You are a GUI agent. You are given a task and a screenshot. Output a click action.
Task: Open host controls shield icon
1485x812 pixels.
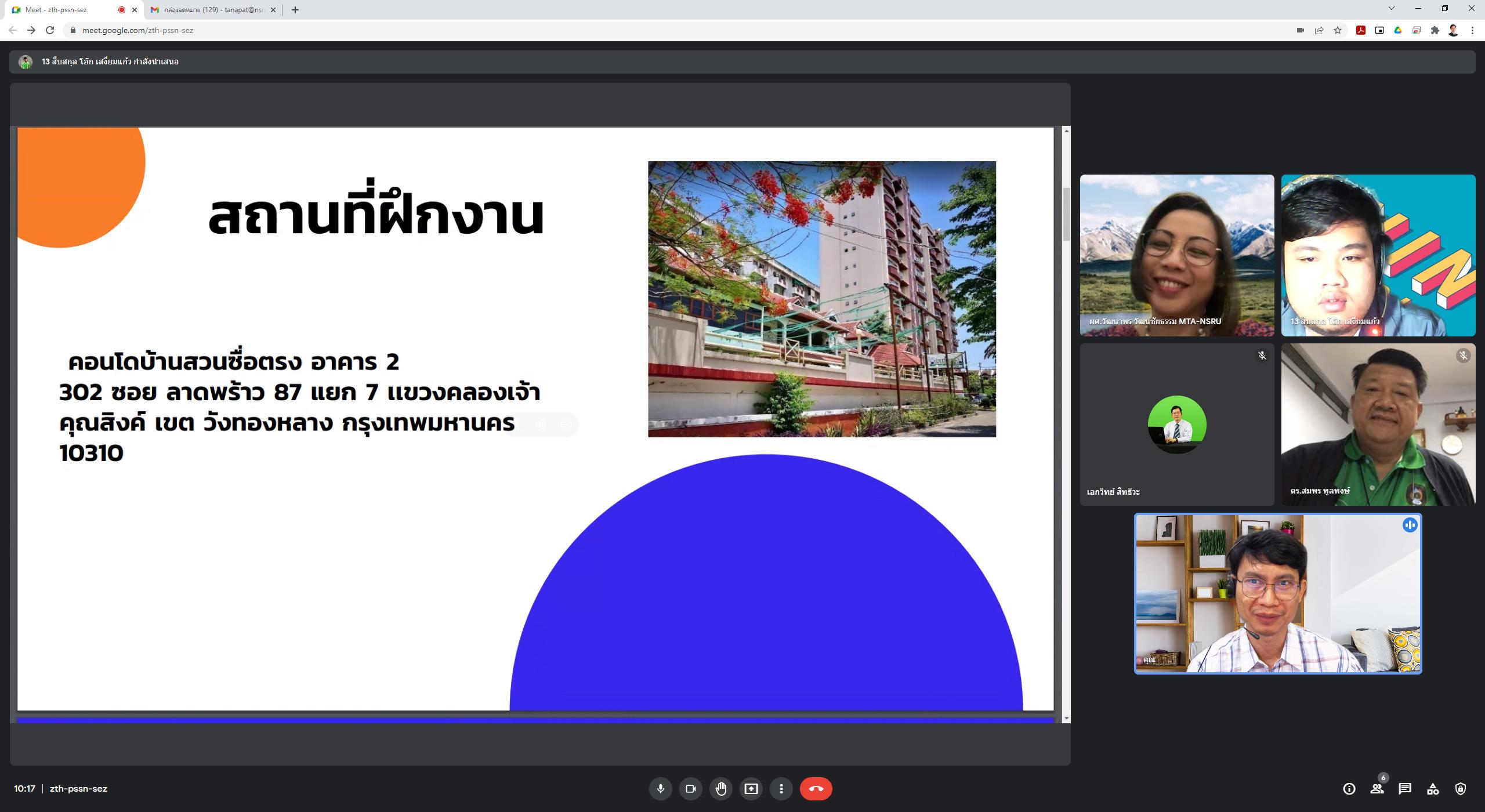pyautogui.click(x=1461, y=789)
